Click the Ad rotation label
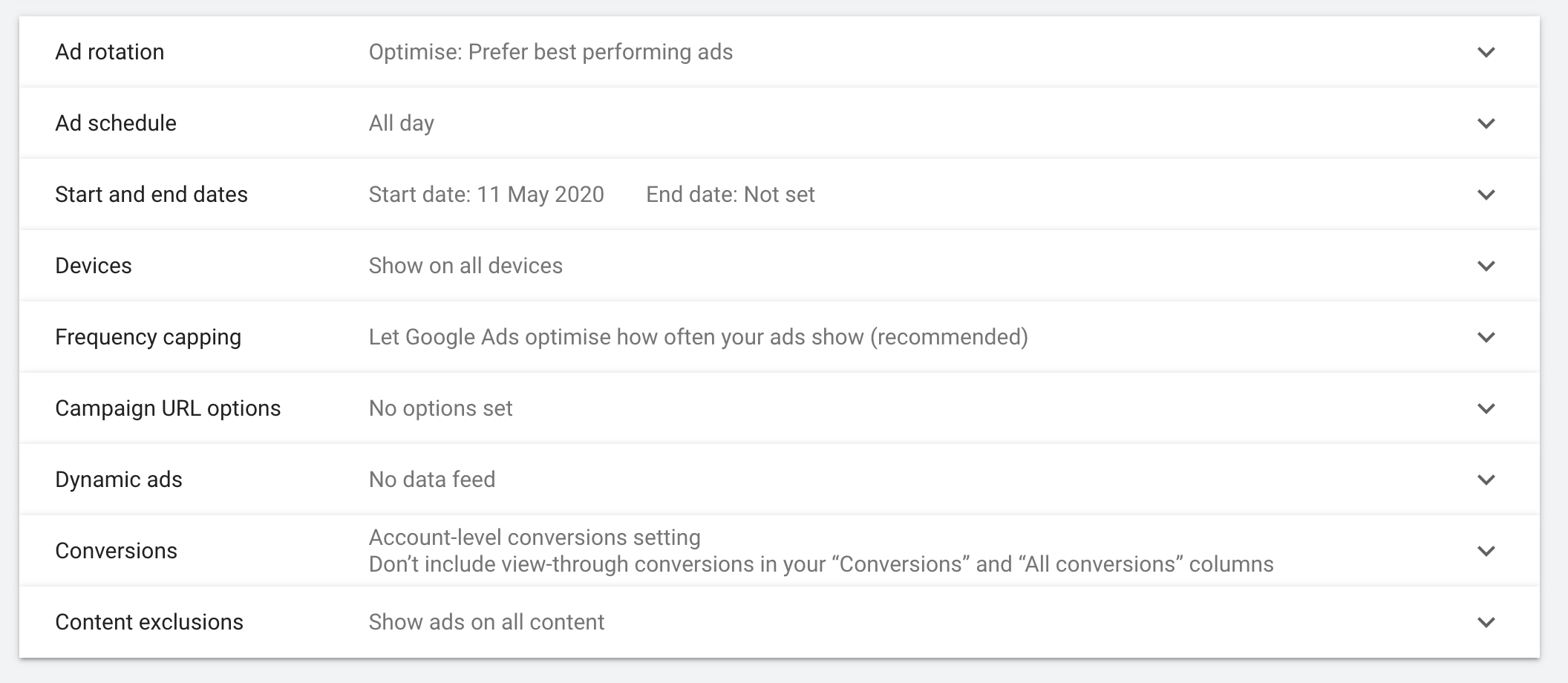This screenshot has height=683, width=1568. pyautogui.click(x=110, y=52)
